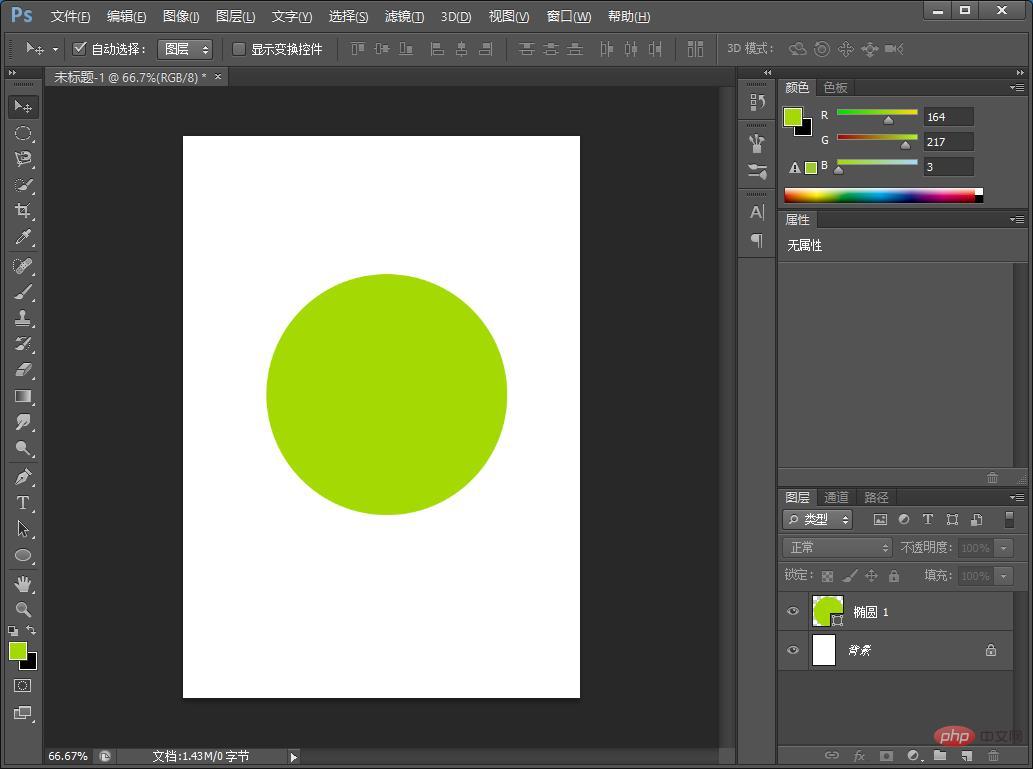Open the Move tool preset picker arrow
This screenshot has height=769, width=1033.
point(55,49)
